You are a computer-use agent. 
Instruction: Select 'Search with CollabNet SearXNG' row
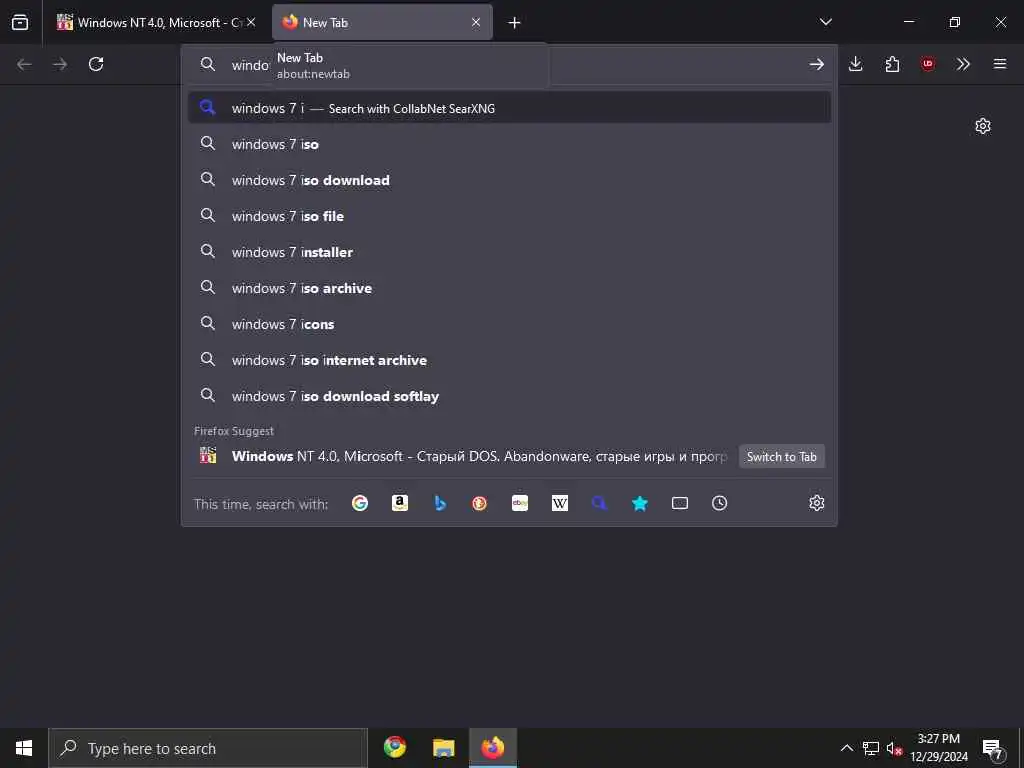coord(509,108)
